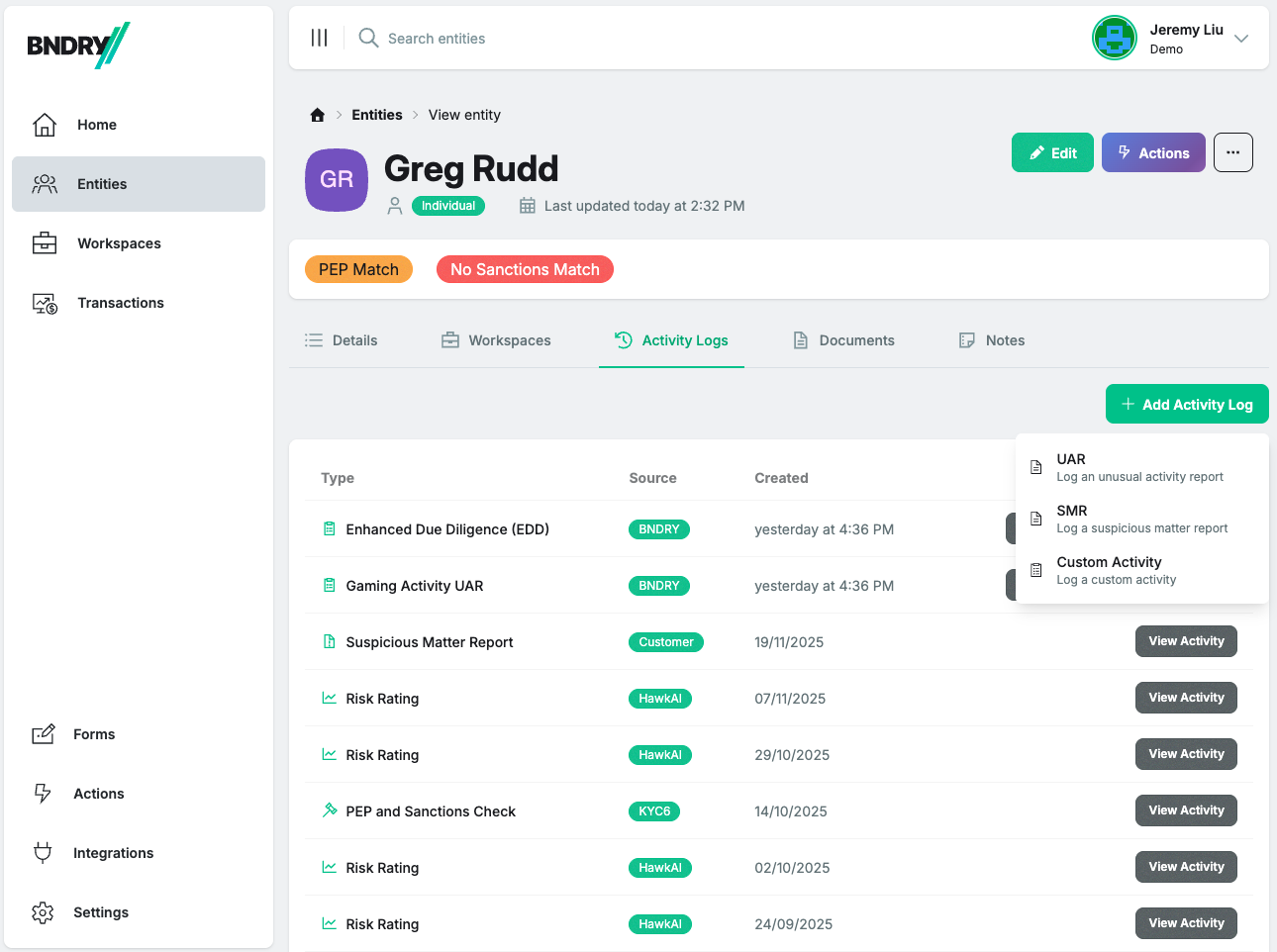Open the three-dot overflow menu next to Actions
The width and height of the screenshot is (1277, 952).
click(1232, 152)
